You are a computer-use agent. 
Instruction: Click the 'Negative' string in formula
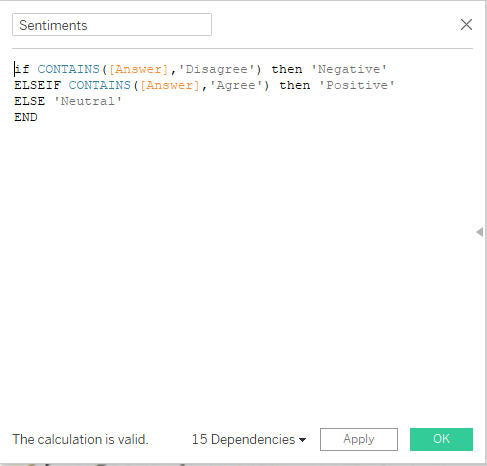[x=349, y=69]
